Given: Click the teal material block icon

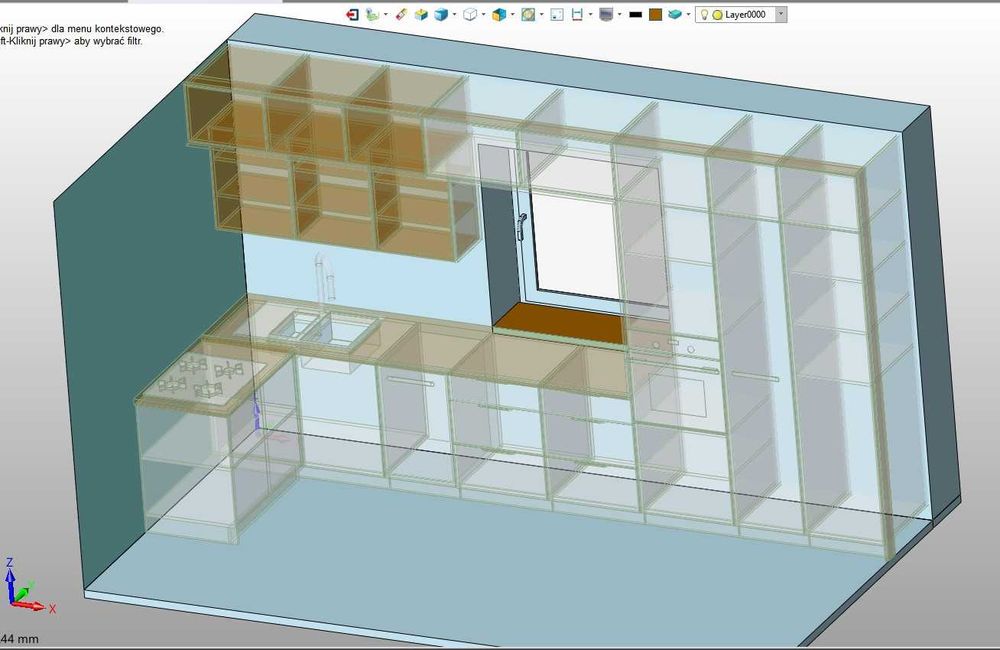Looking at the screenshot, I should click(x=675, y=14).
